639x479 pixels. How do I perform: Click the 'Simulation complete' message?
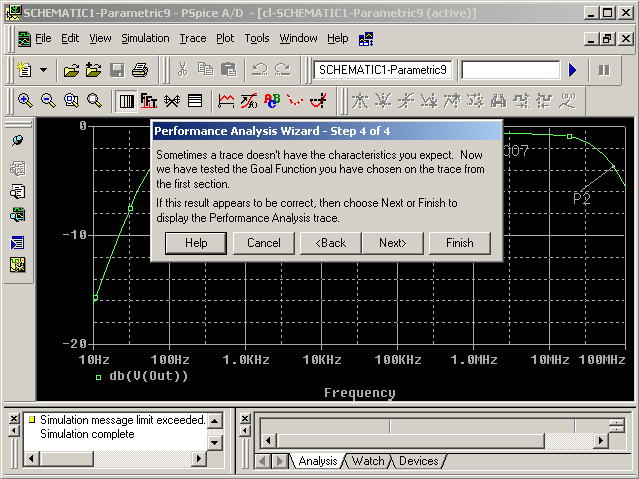87,434
